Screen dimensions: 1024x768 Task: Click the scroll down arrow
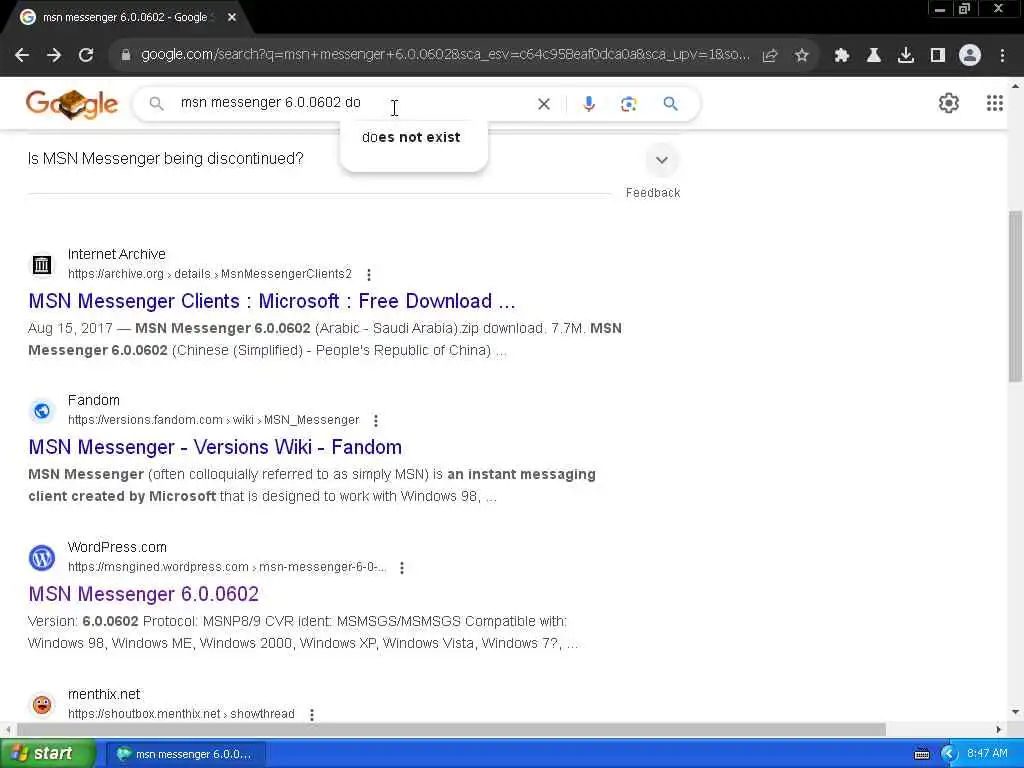coord(1015,712)
